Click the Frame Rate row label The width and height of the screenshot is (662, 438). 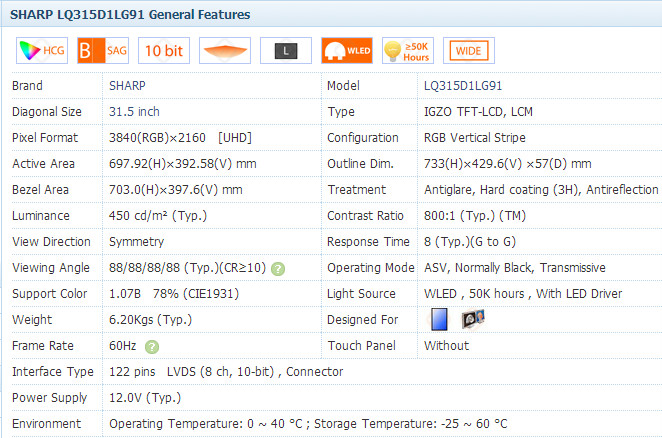pyautogui.click(x=43, y=346)
